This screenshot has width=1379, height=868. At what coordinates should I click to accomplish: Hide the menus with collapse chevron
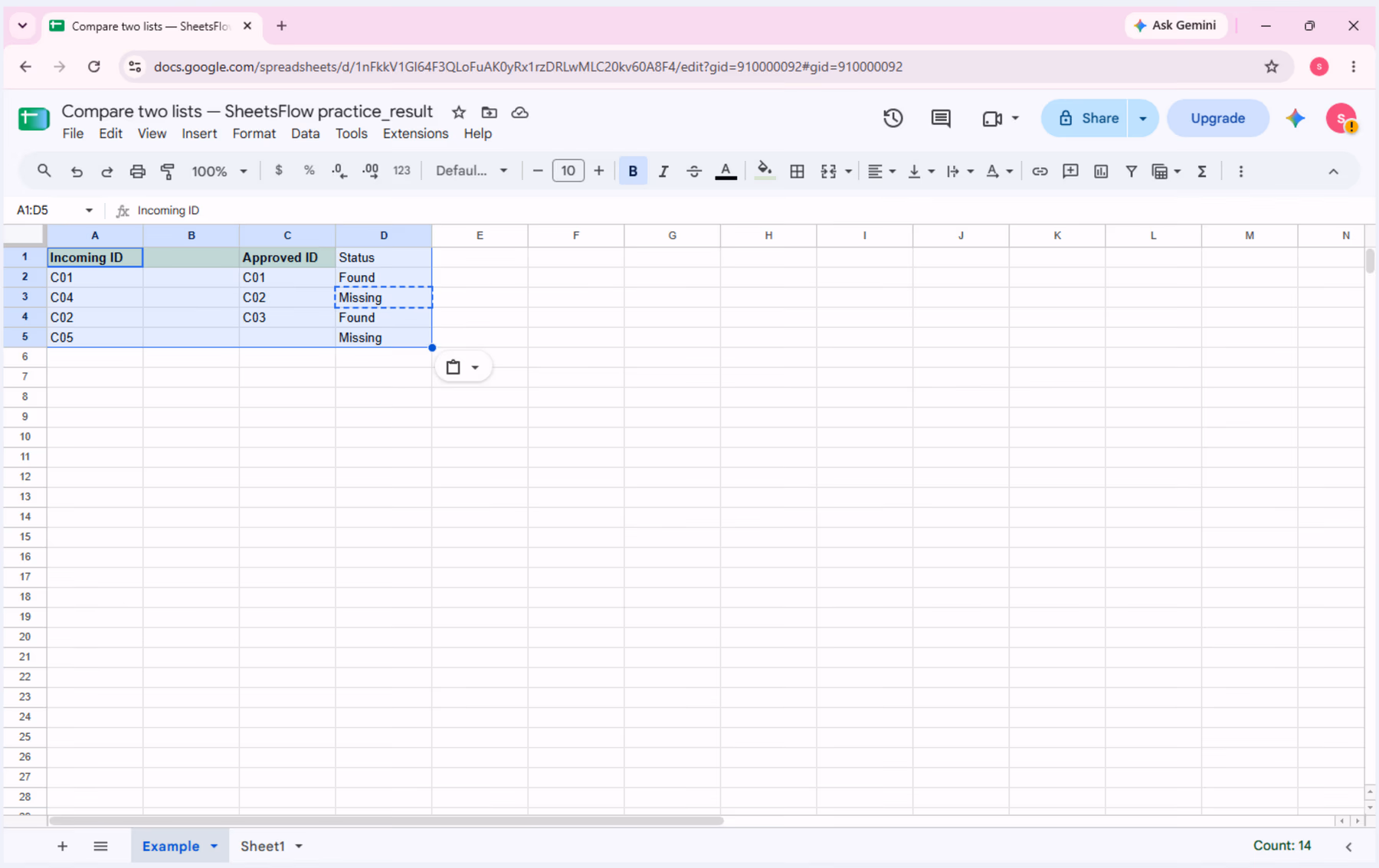click(1333, 172)
